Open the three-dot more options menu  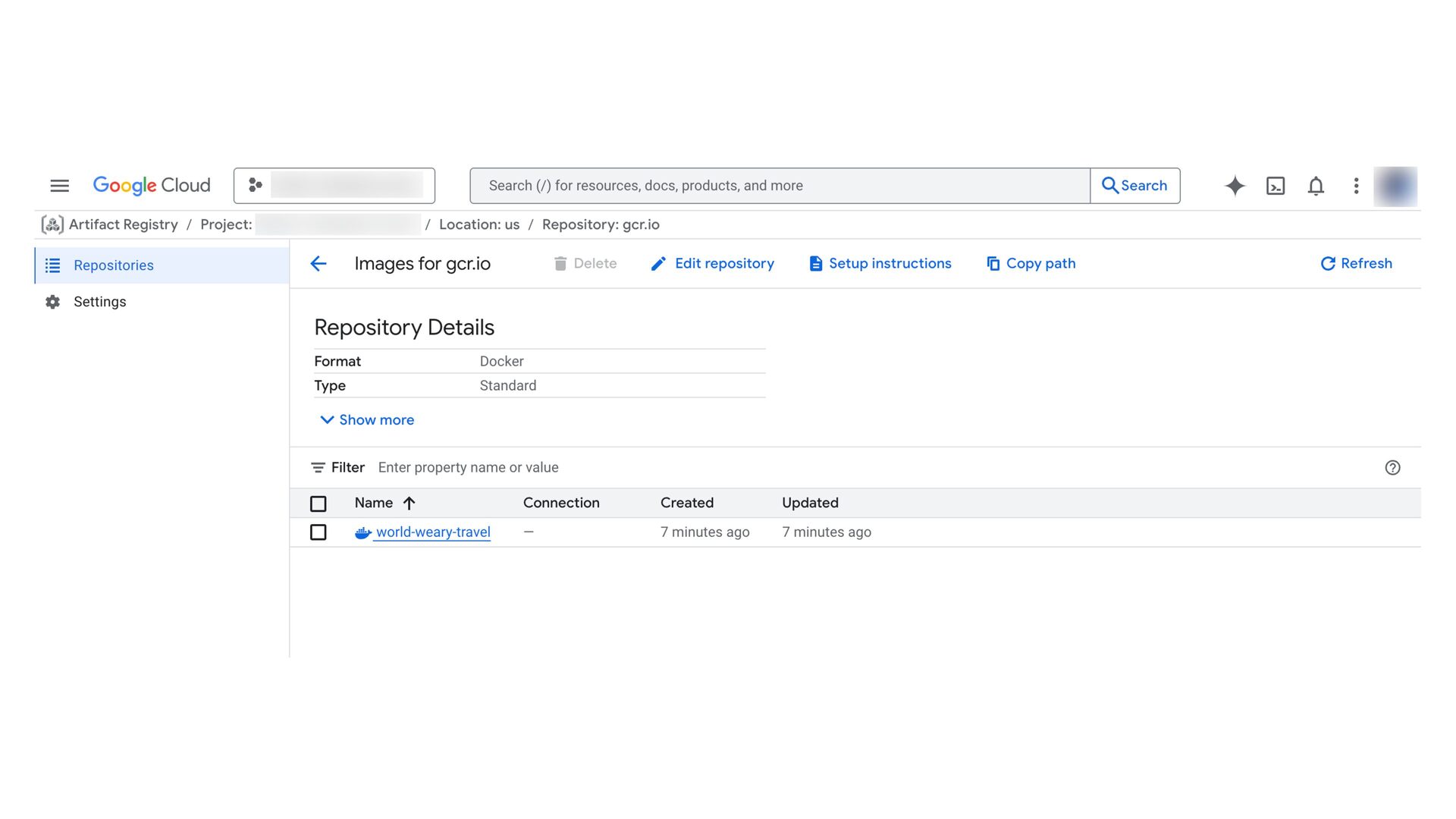tap(1356, 186)
